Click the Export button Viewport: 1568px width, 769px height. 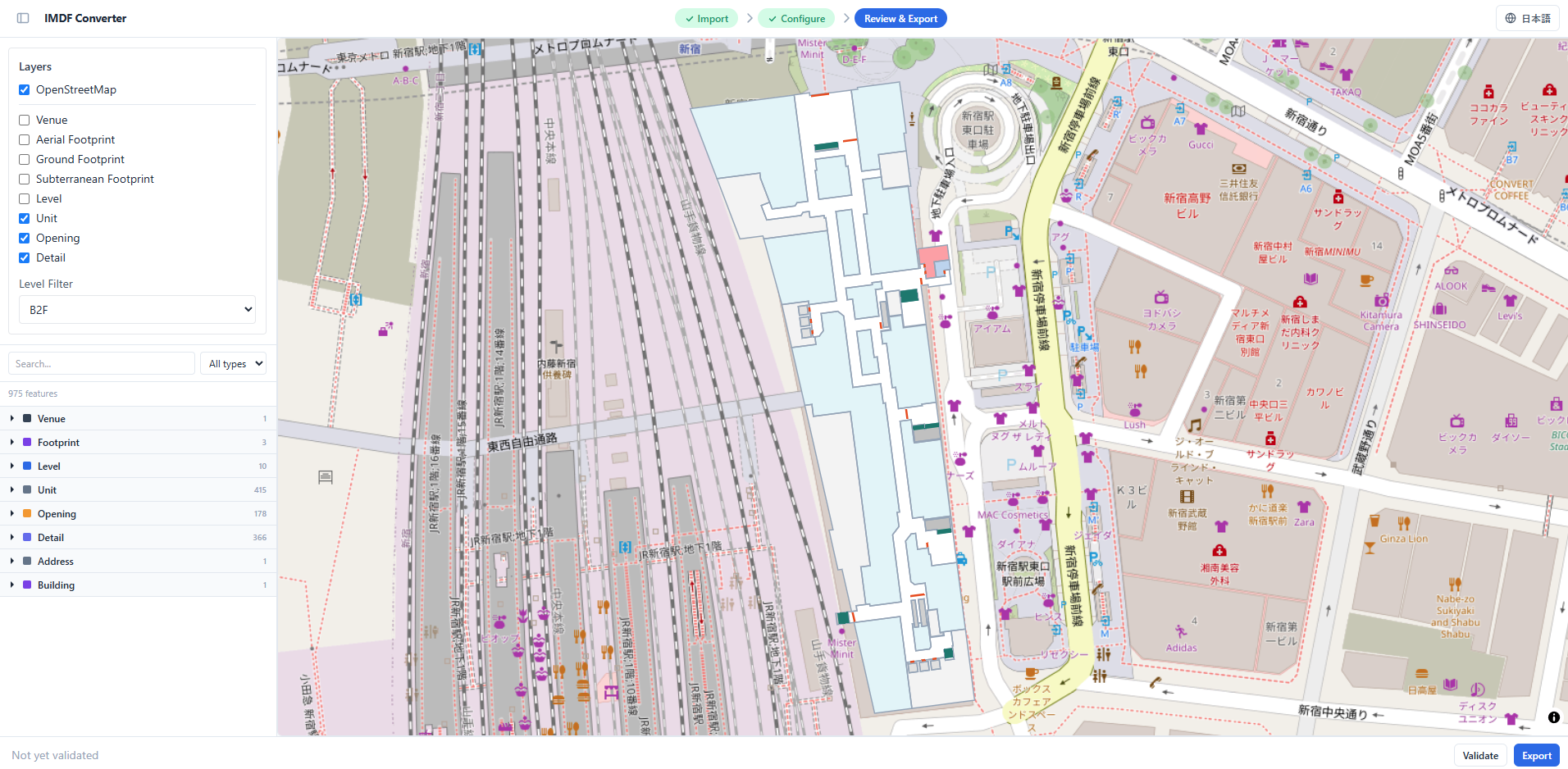pyautogui.click(x=1537, y=755)
